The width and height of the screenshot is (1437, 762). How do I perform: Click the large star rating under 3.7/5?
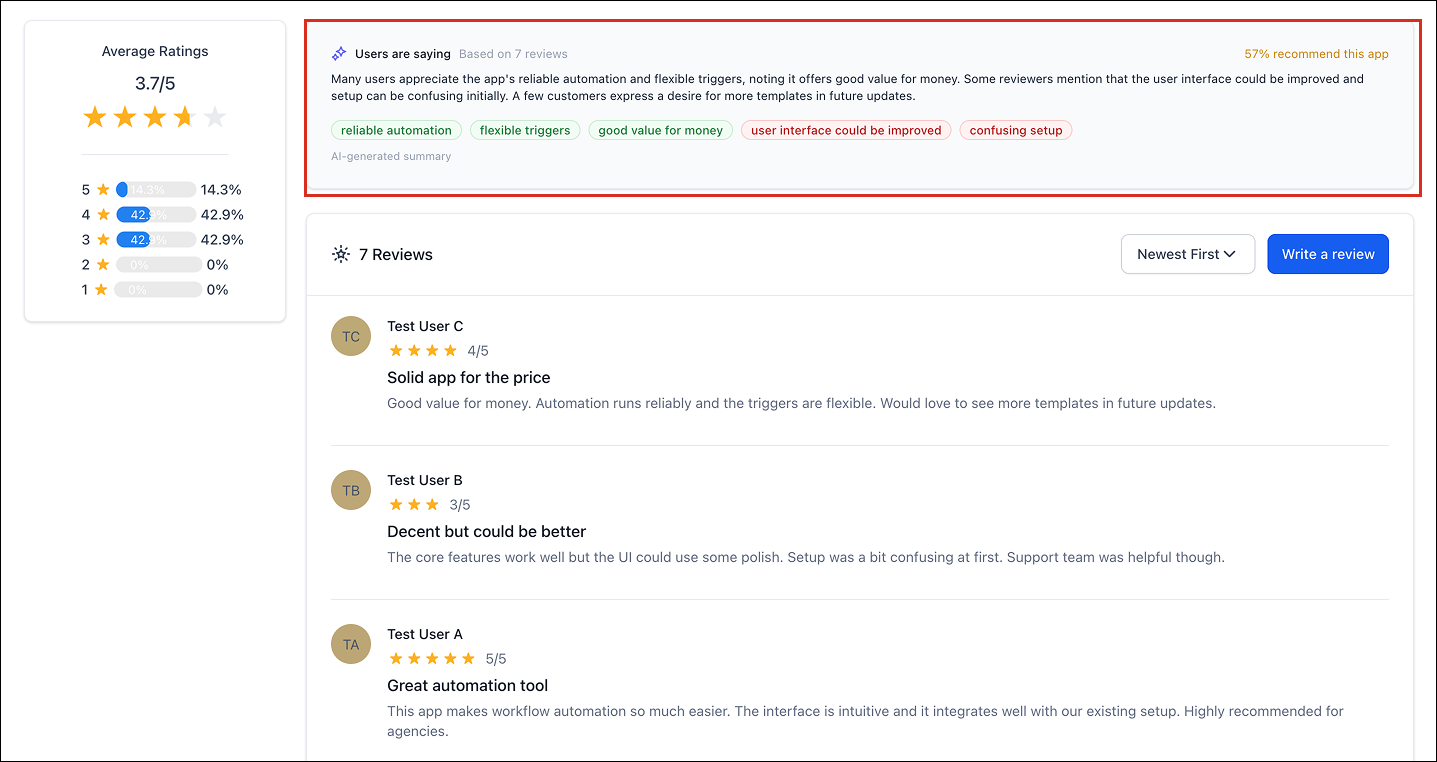(x=155, y=118)
